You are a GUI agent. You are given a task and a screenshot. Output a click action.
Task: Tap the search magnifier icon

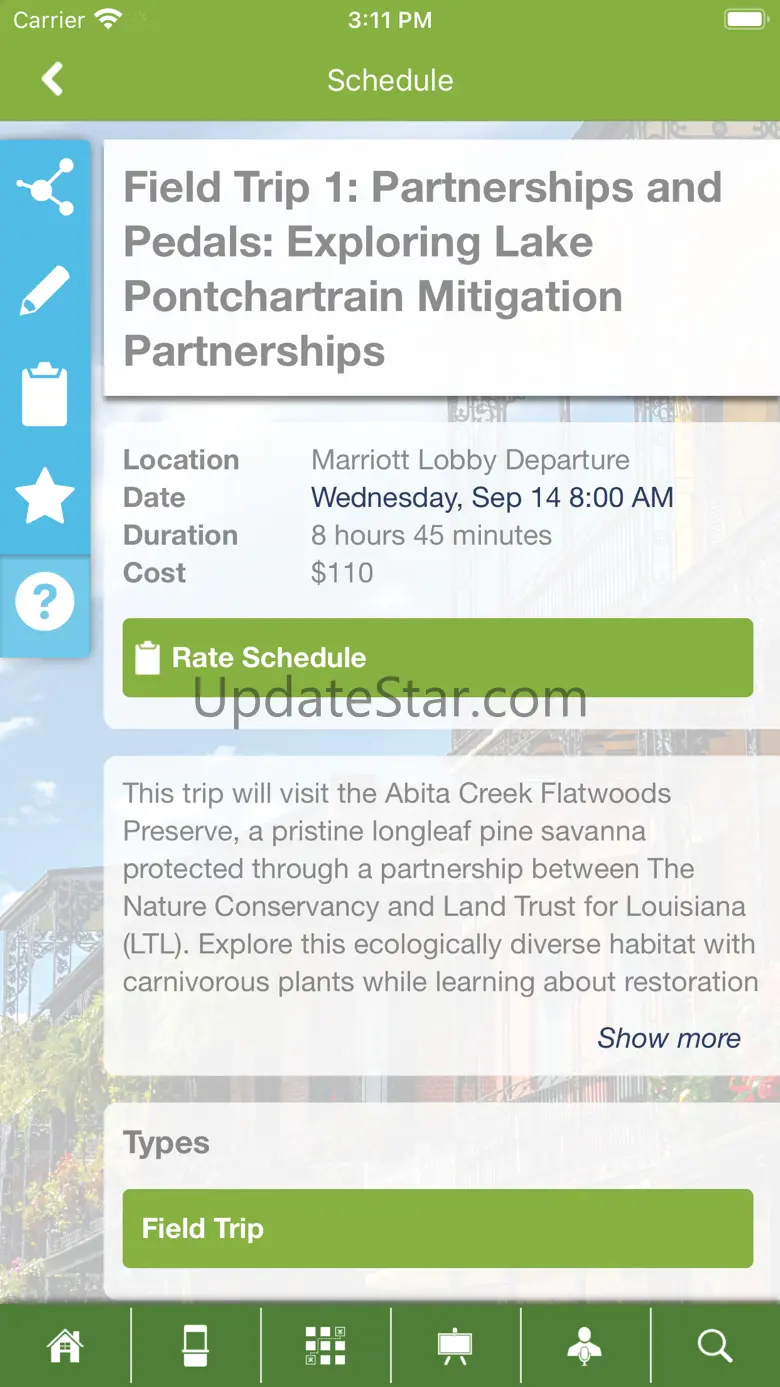click(x=715, y=1346)
